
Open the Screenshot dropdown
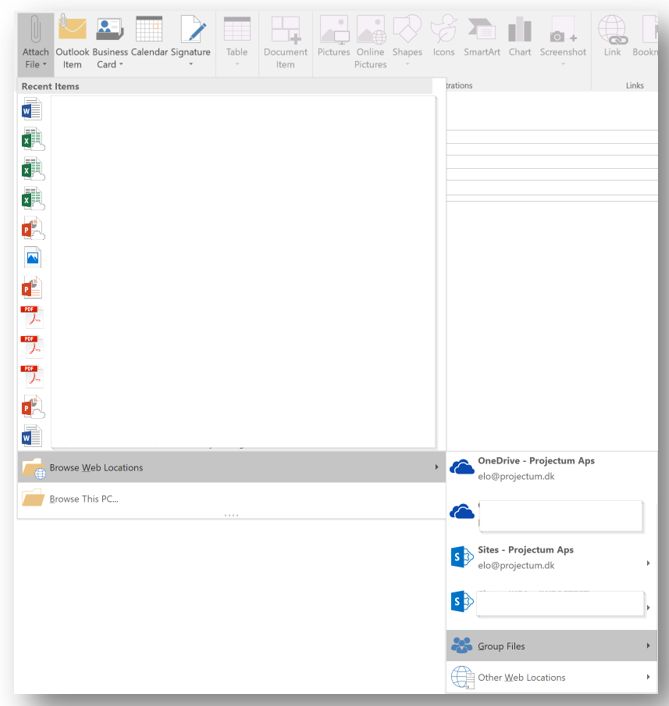coord(563,43)
